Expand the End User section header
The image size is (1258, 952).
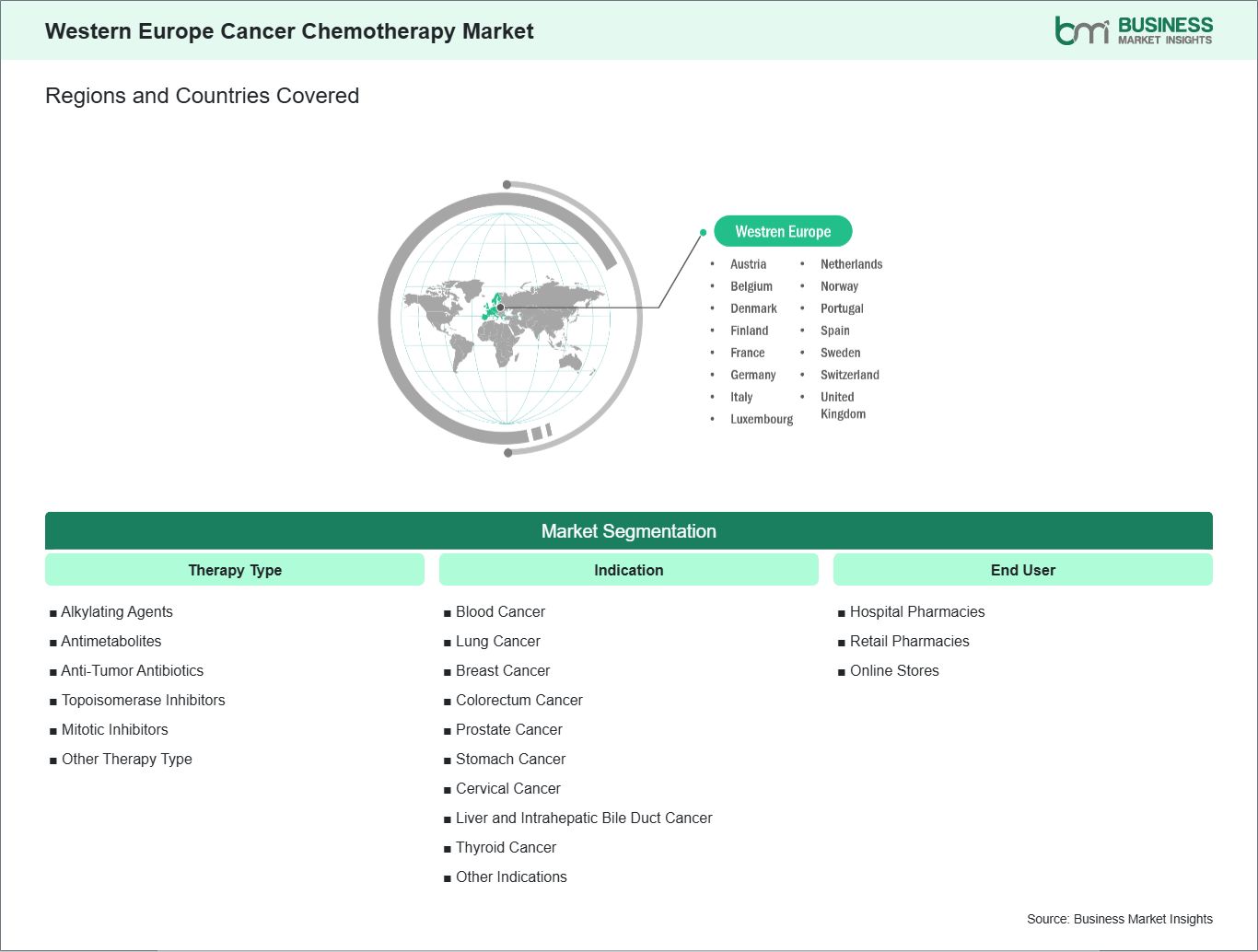point(1023,569)
